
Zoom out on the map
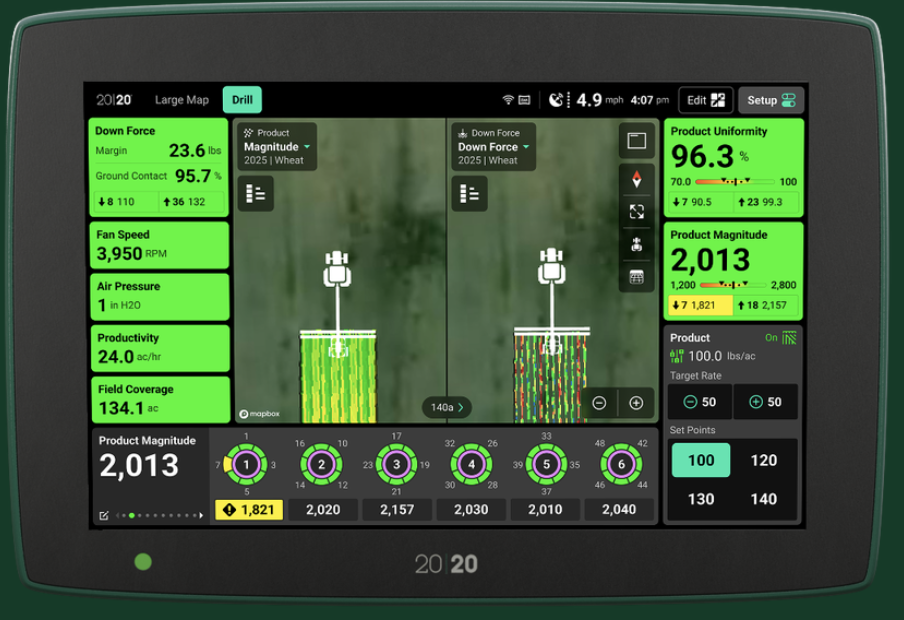600,403
